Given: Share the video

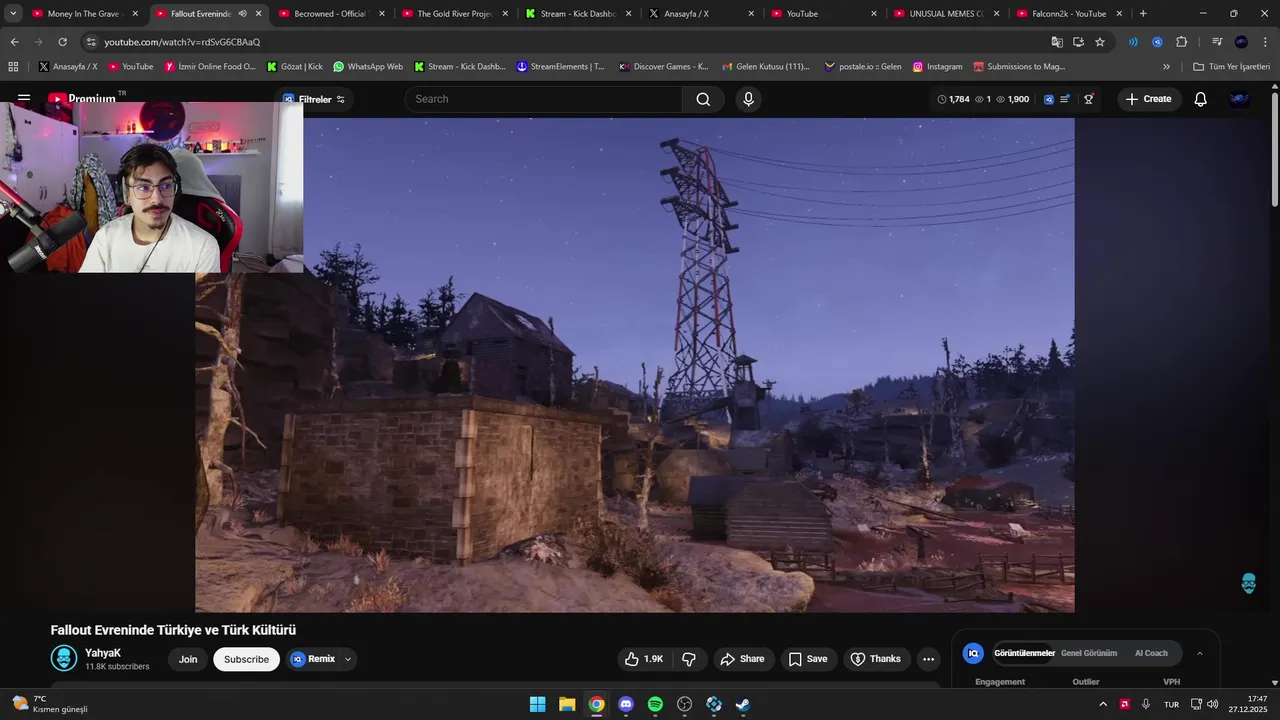Looking at the screenshot, I should tap(742, 659).
